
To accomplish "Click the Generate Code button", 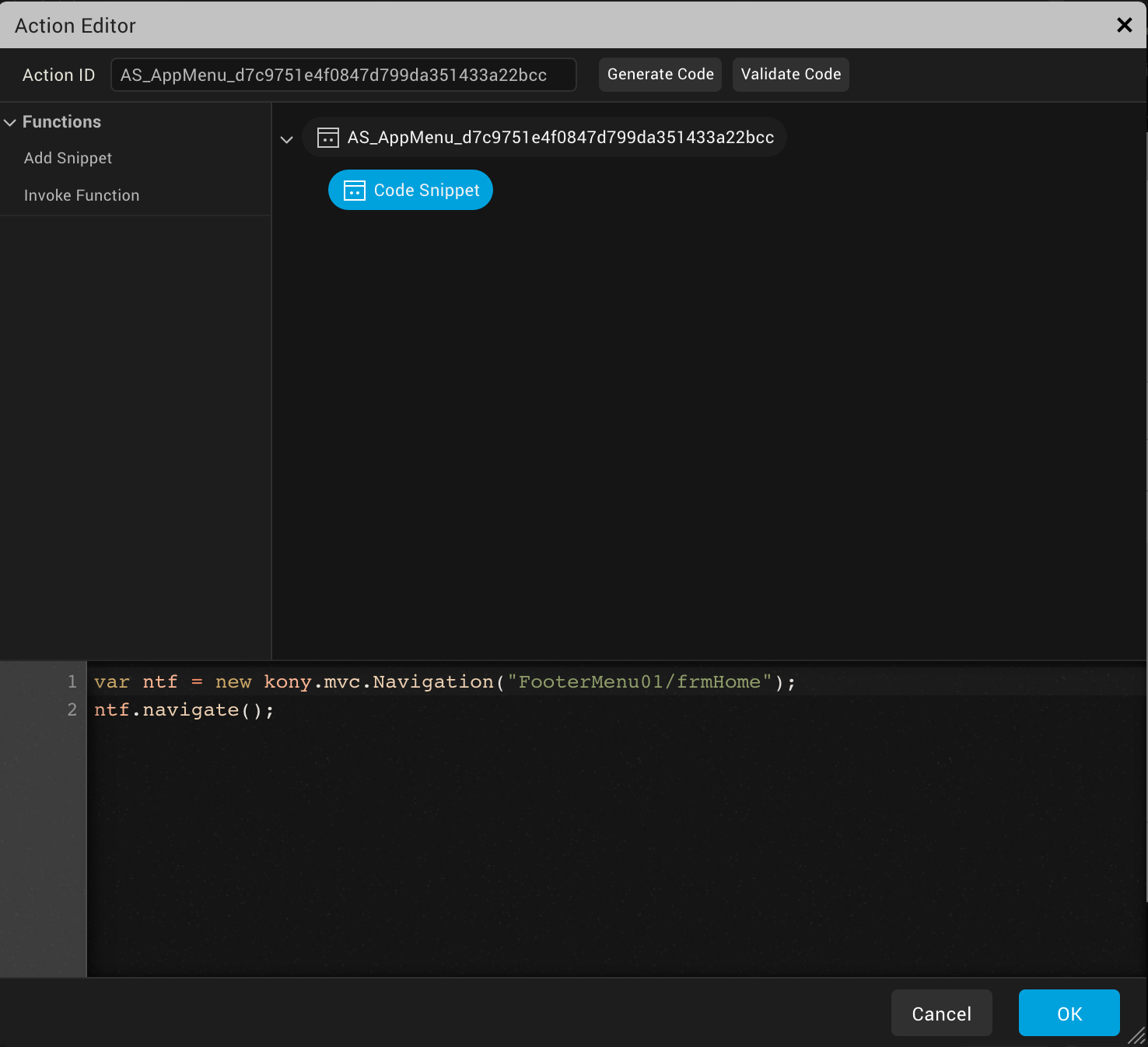I will click(660, 75).
